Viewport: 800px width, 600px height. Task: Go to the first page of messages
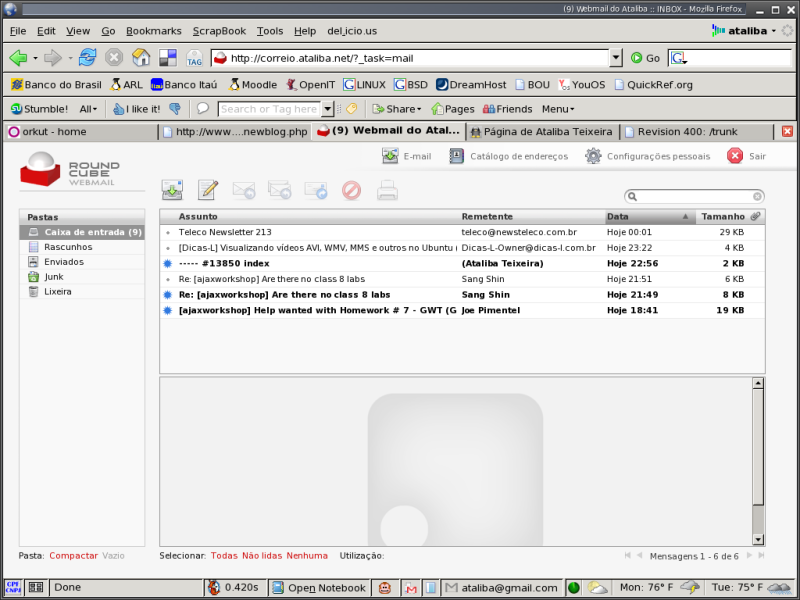pos(628,556)
